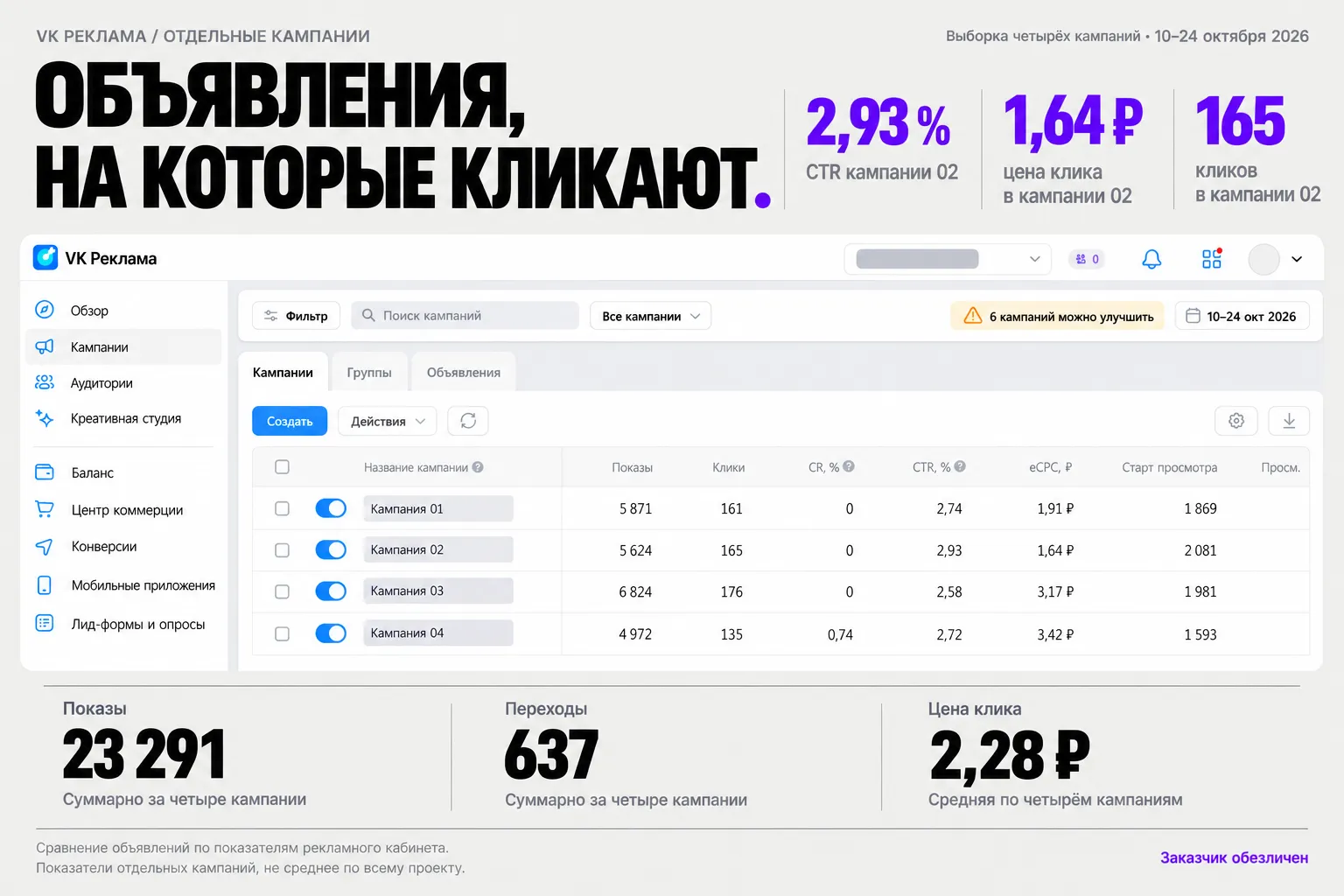Go to Аудитории section
This screenshot has width=1344, height=896.
[123, 383]
